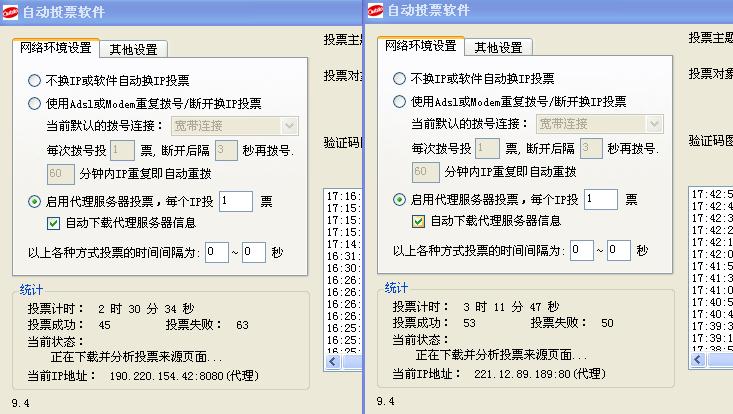Viewport: 733px width, 414px height.
Task: Click 每个IP投 vote count field in left window
Action: 236,201
